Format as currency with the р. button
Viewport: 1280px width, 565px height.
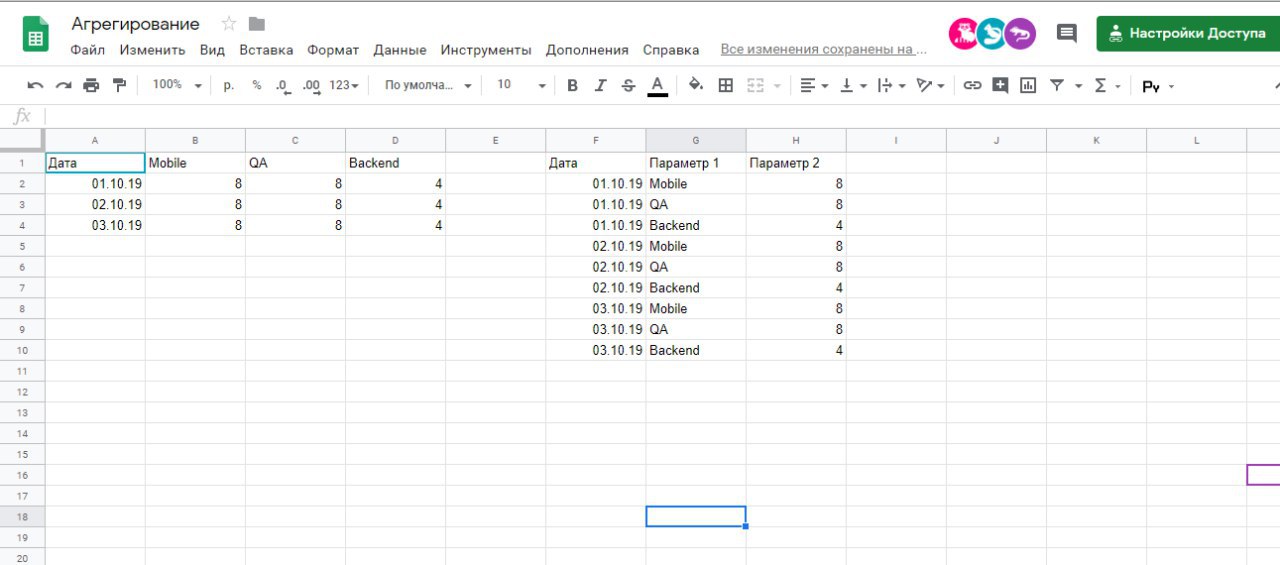click(229, 86)
